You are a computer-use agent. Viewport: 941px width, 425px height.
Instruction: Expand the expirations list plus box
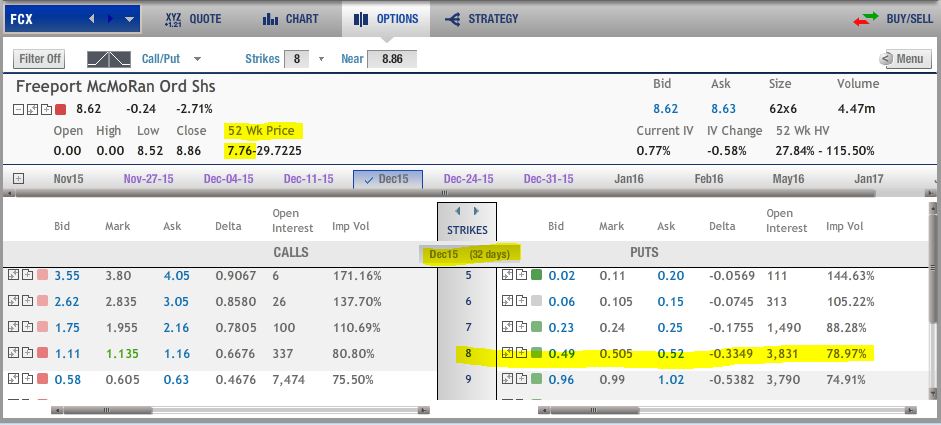[19, 179]
